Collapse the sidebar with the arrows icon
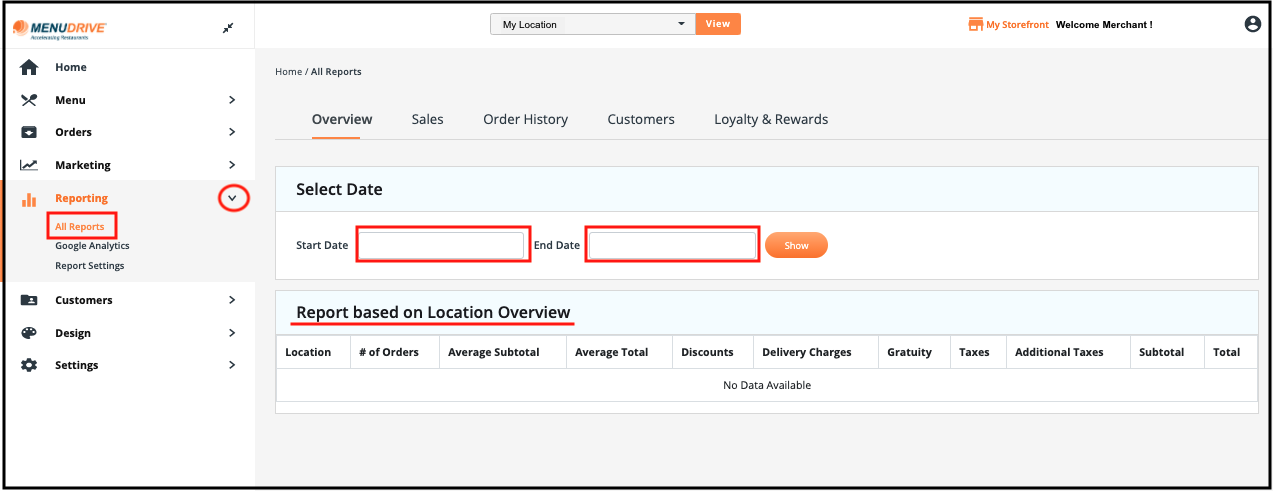The height and width of the screenshot is (491, 1273). click(x=228, y=28)
